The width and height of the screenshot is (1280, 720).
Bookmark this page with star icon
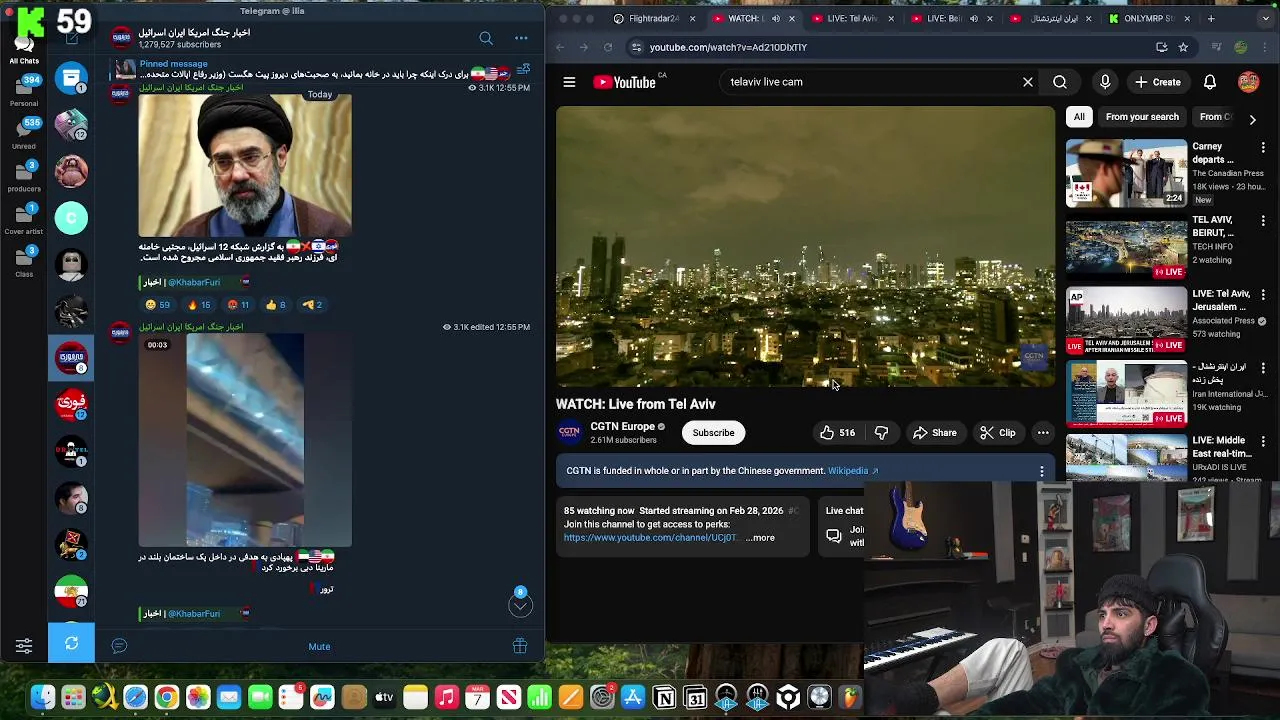tap(1183, 47)
